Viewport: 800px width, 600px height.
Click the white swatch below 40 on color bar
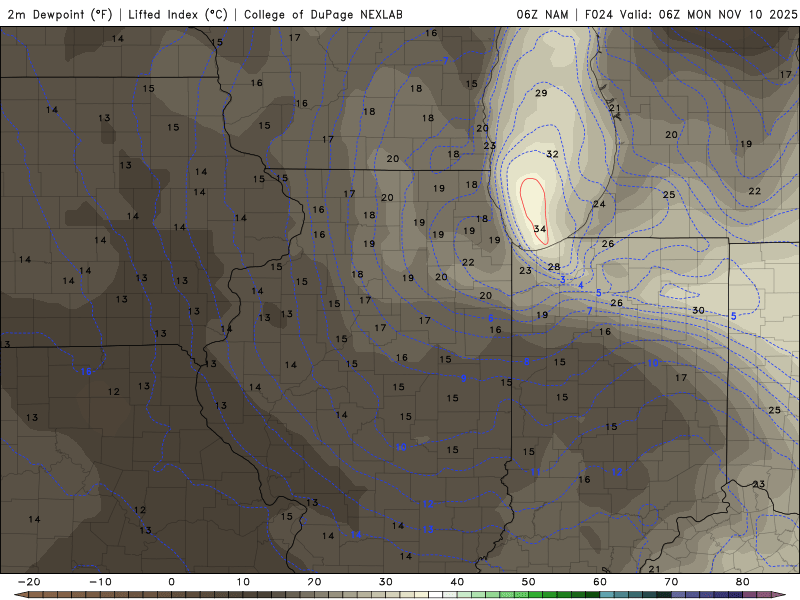pyautogui.click(x=436, y=594)
